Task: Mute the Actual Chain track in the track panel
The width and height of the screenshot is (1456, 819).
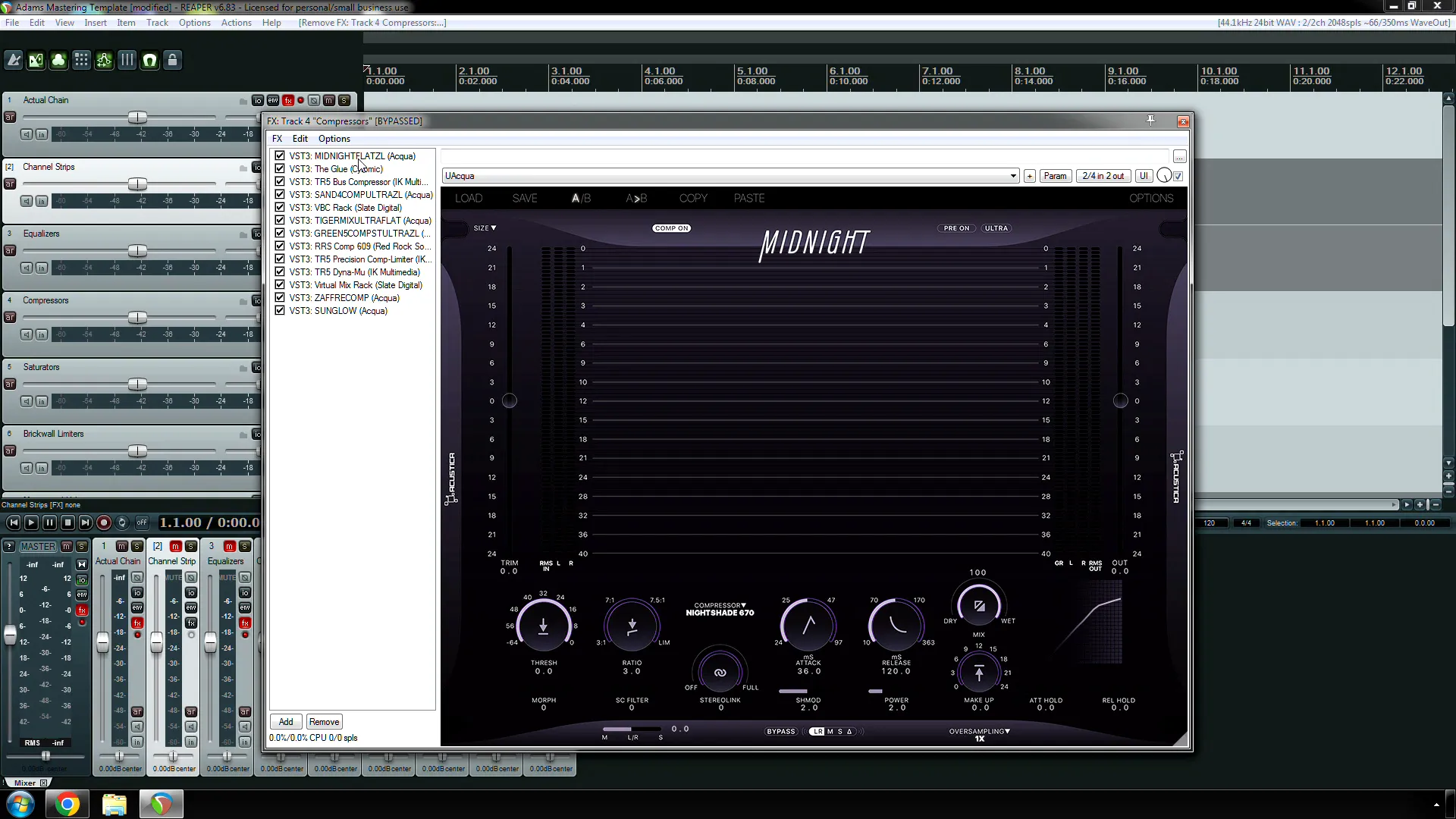Action: tap(329, 100)
